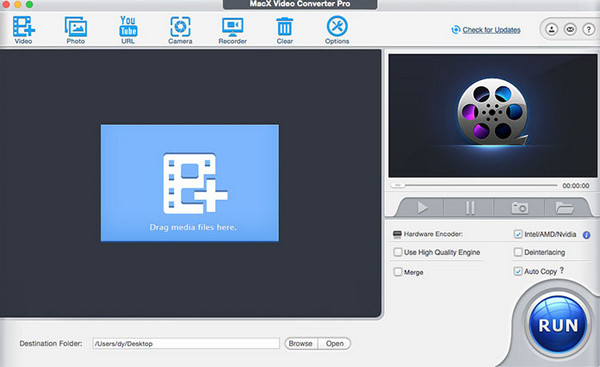Play the preview video

tap(422, 208)
